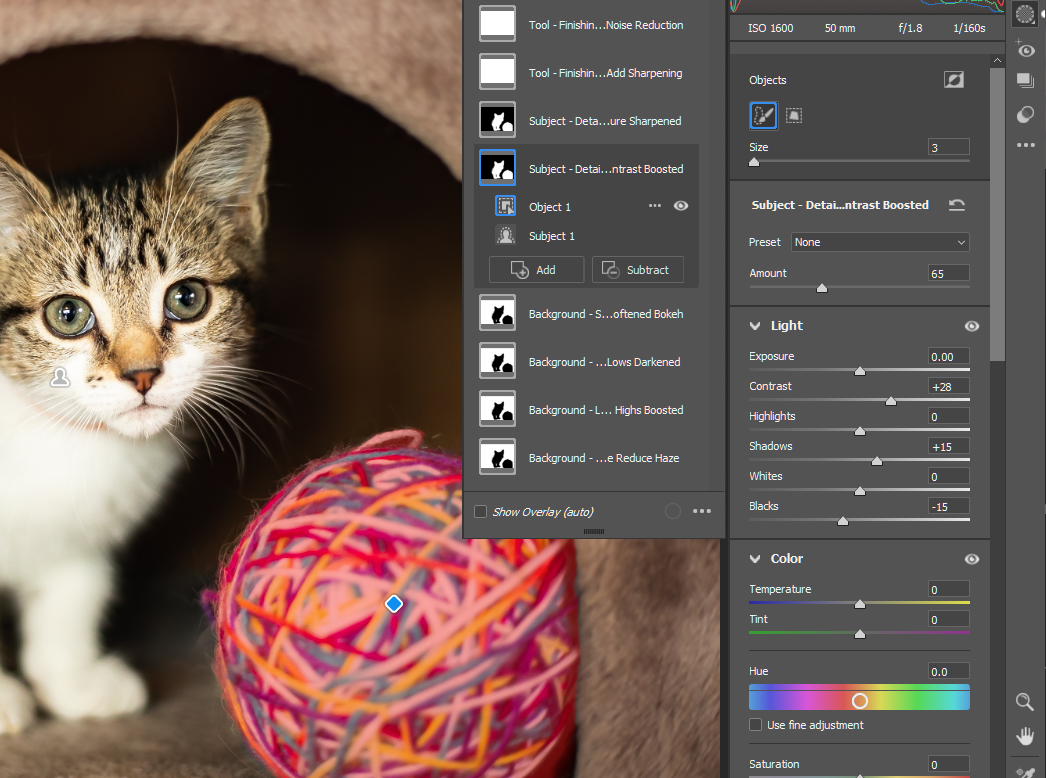Check Use fine adjustment option
1046x778 pixels.
coord(756,725)
